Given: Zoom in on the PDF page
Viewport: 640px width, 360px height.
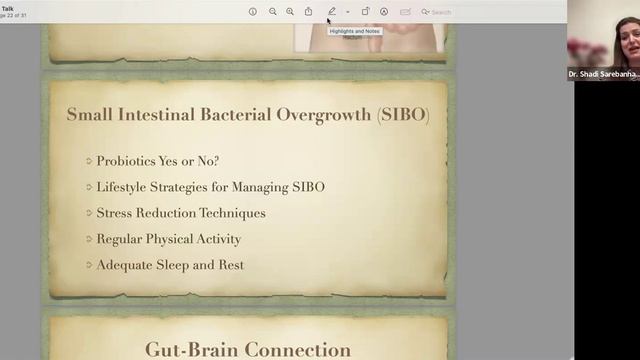Looking at the screenshot, I should (x=290, y=12).
